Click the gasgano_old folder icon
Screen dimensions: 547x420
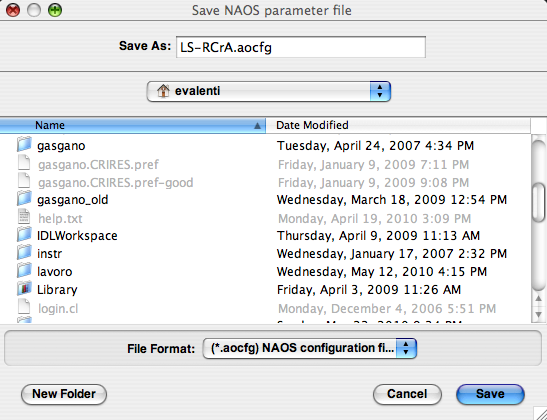24,199
